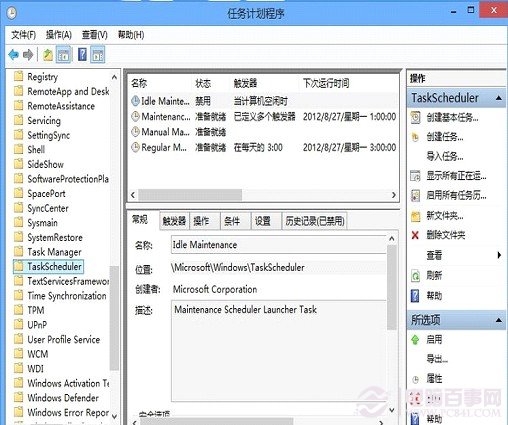The width and height of the screenshot is (508, 425).
Task: Select the Registry folder in tree
Action: point(42,77)
